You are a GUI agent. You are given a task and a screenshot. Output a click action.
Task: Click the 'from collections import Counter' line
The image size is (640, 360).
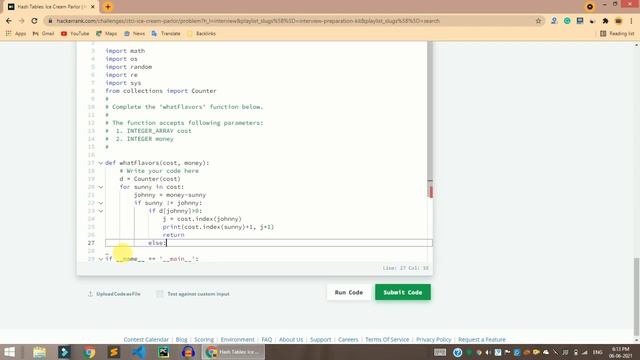[x=161, y=91]
